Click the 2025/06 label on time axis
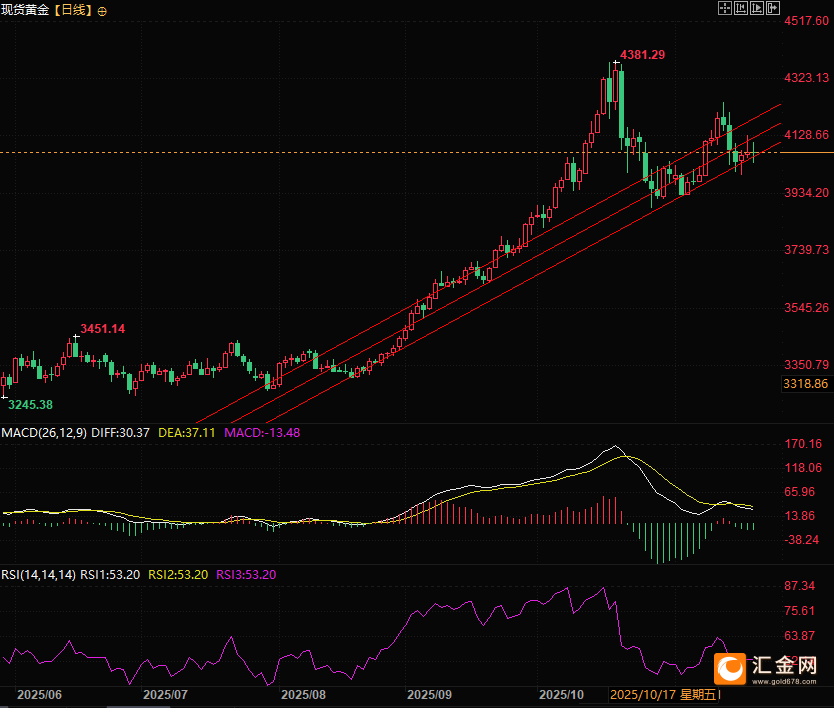The width and height of the screenshot is (834, 708). coord(40,694)
